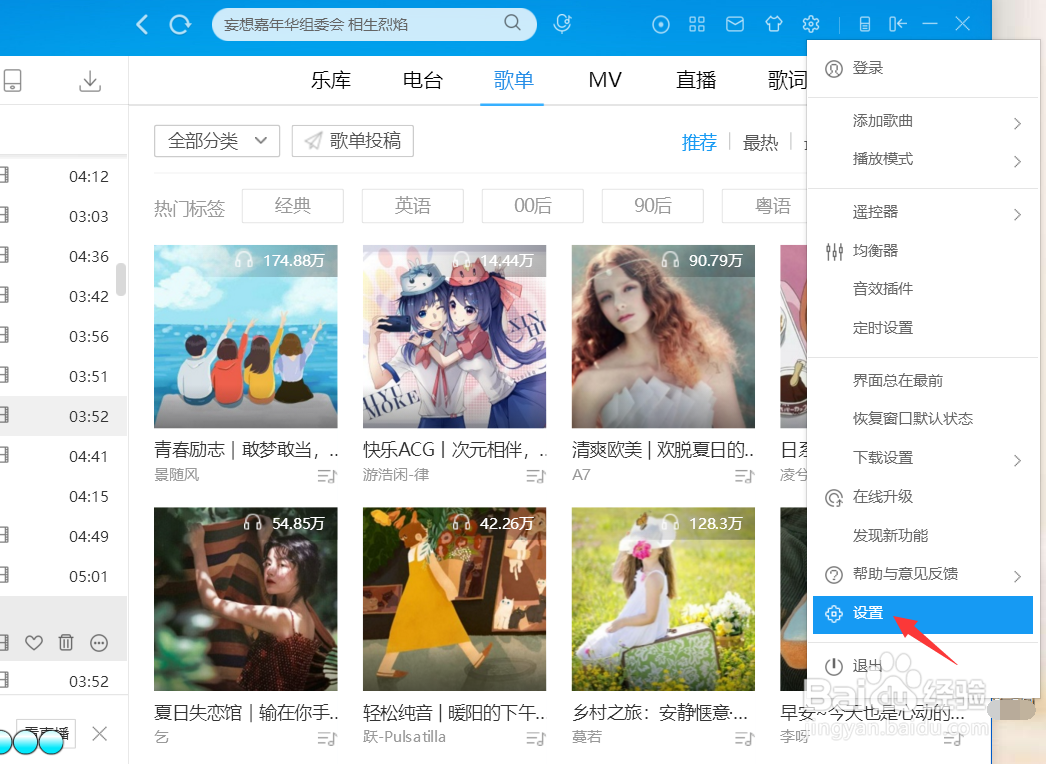Expand the 全部分类 category dropdown

216,141
